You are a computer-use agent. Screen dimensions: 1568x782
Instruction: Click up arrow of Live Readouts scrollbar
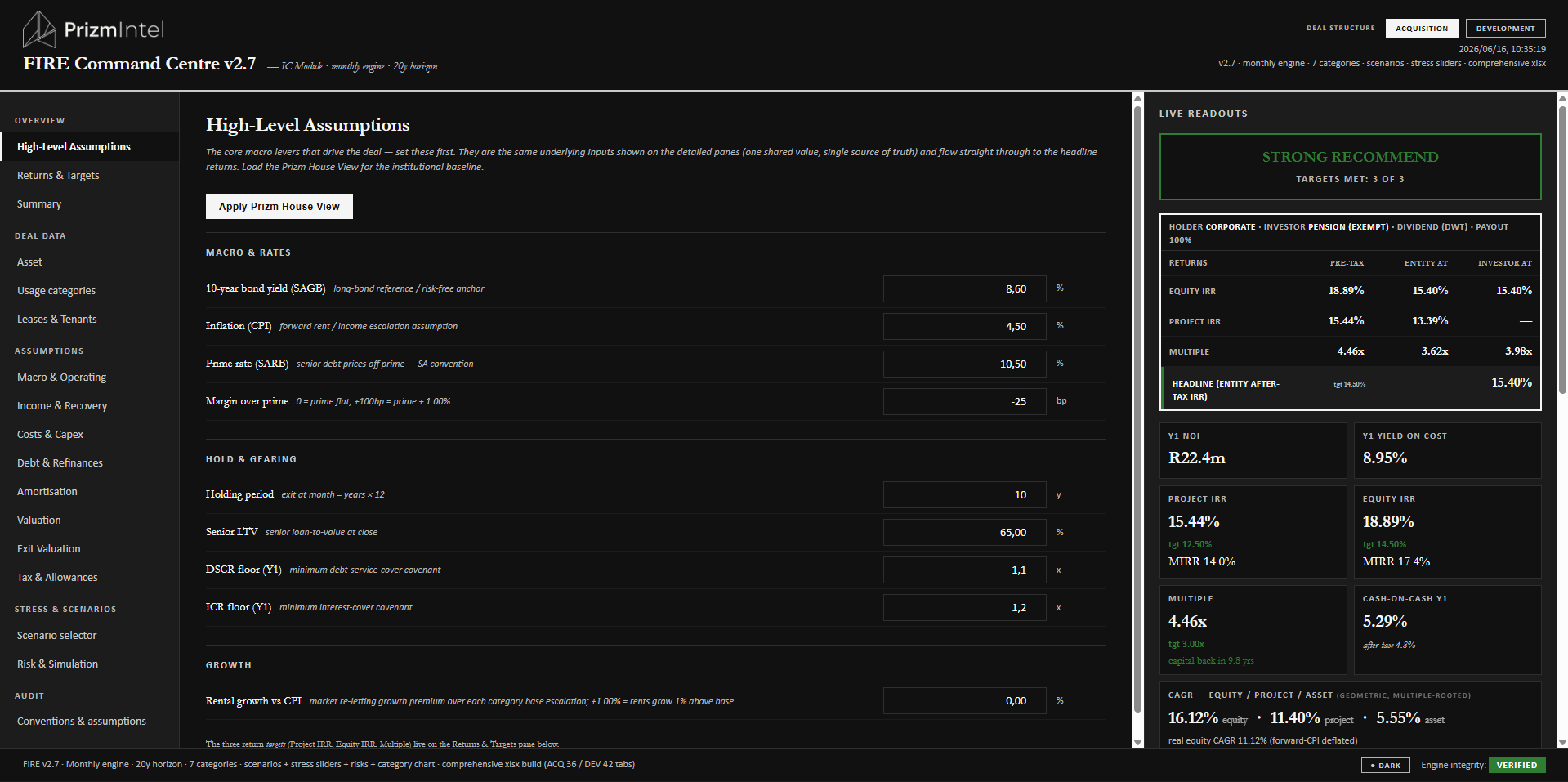point(1562,98)
